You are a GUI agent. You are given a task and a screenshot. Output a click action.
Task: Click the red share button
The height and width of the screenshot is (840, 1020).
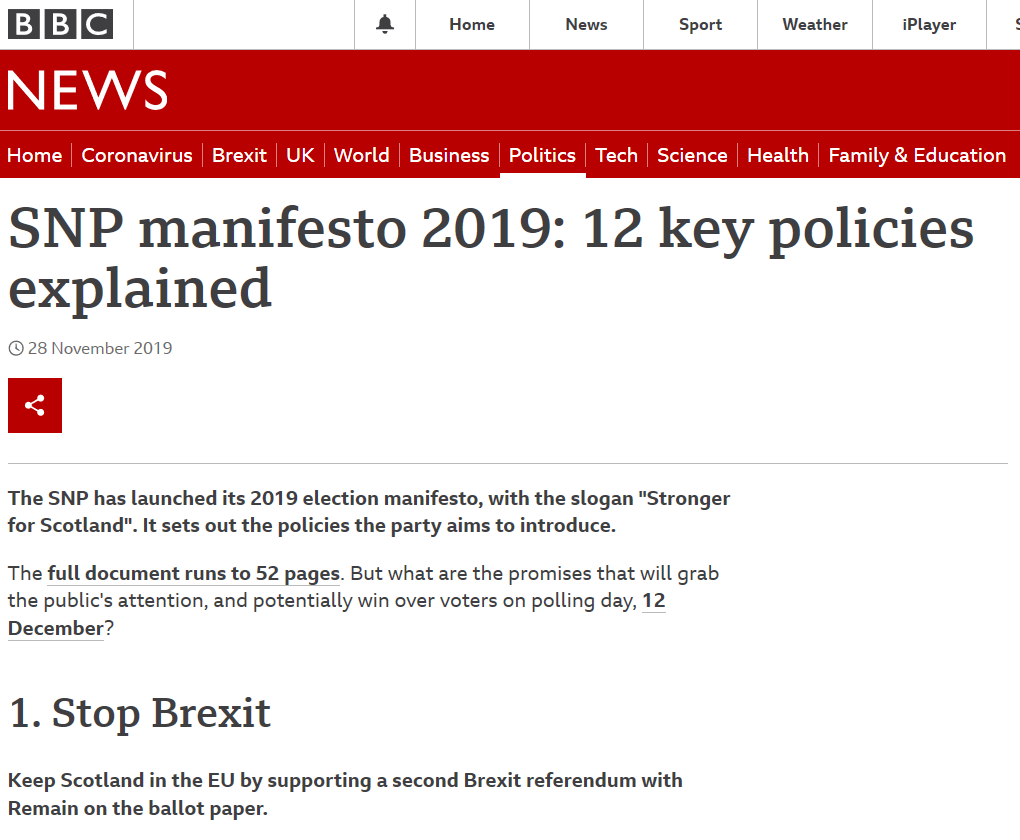coord(35,405)
